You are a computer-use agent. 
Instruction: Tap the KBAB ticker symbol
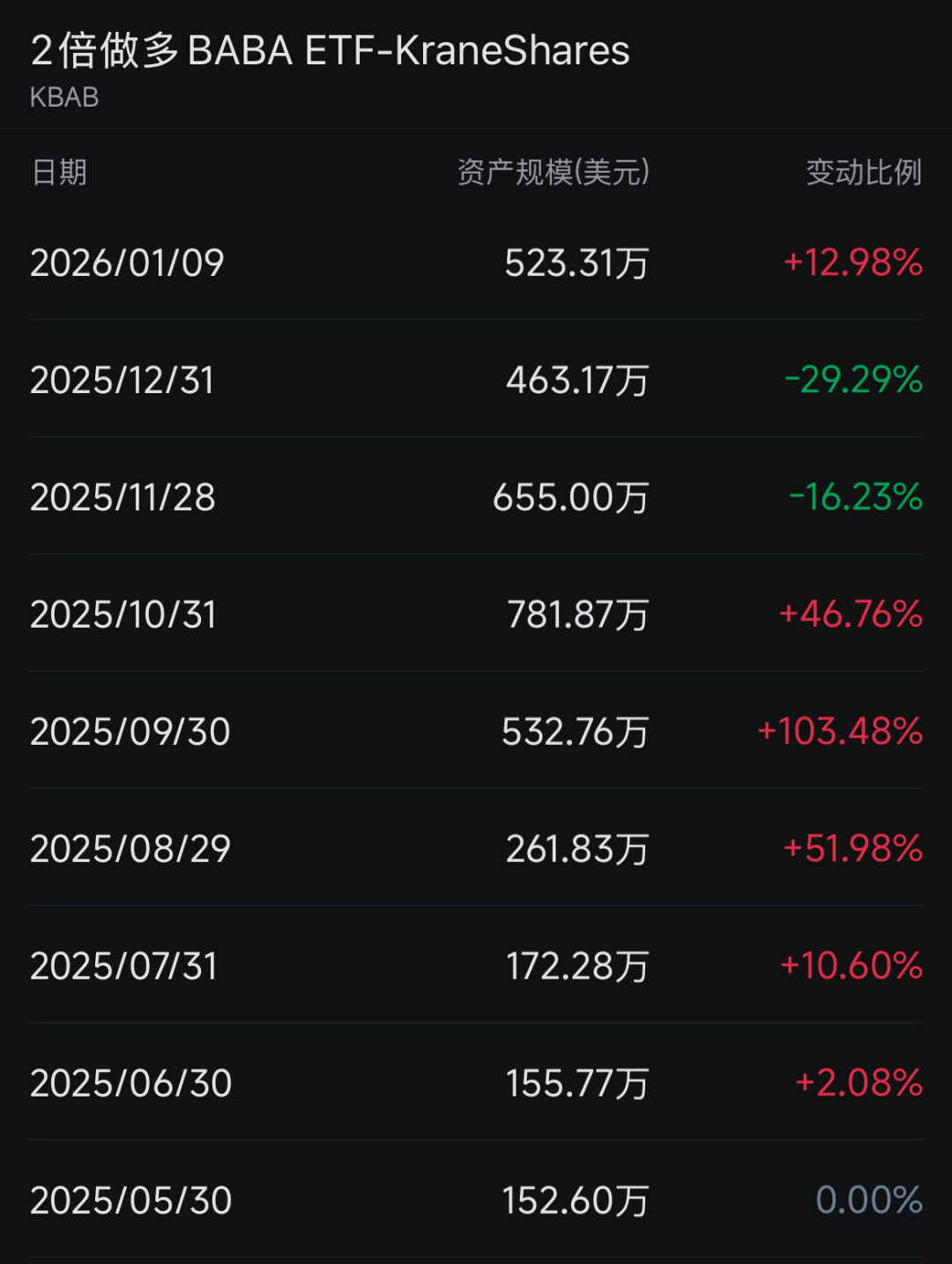point(64,98)
